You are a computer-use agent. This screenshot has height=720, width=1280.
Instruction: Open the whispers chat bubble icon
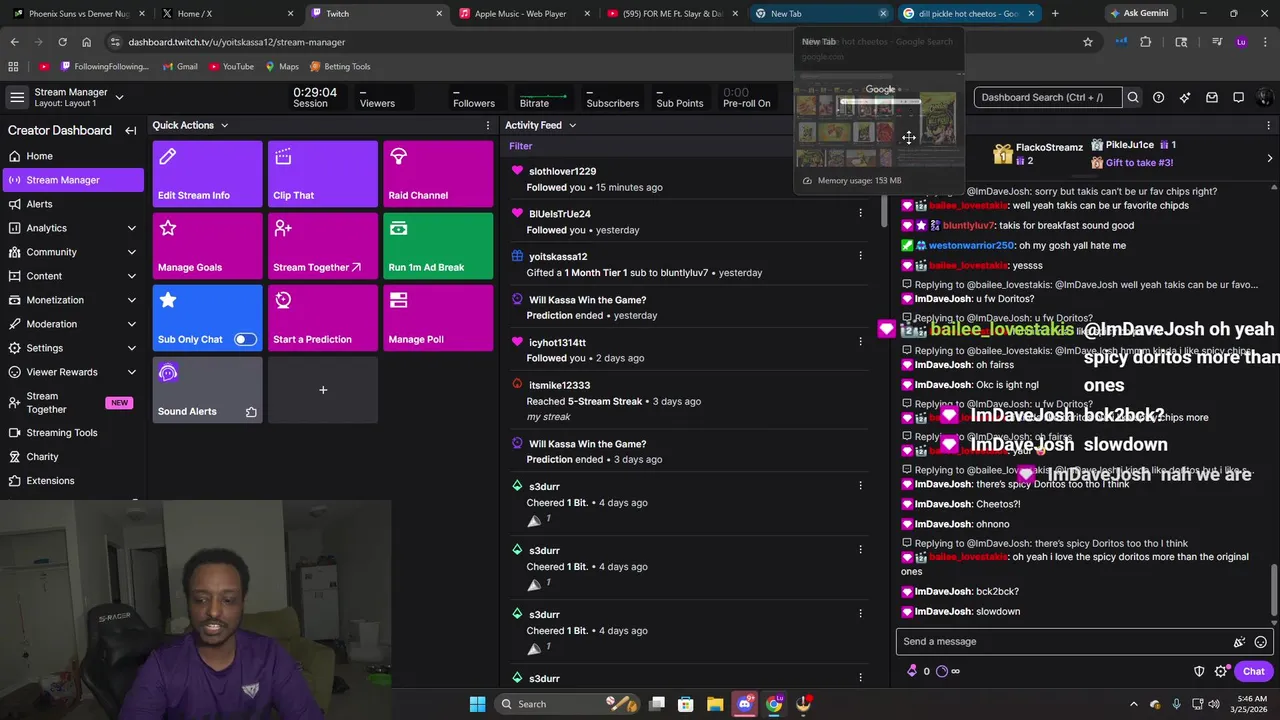(x=1238, y=97)
